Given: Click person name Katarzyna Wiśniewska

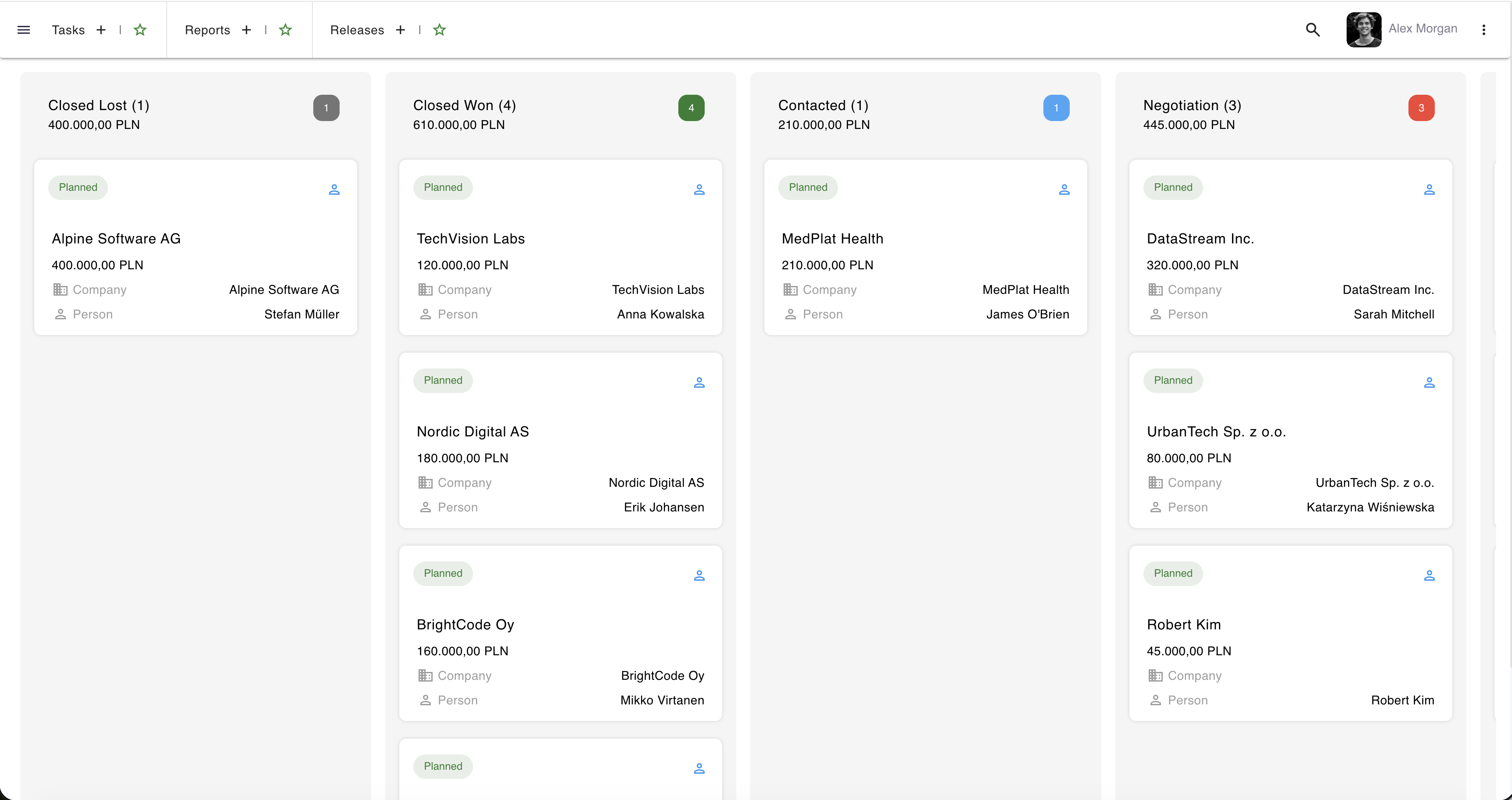Looking at the screenshot, I should [x=1371, y=507].
